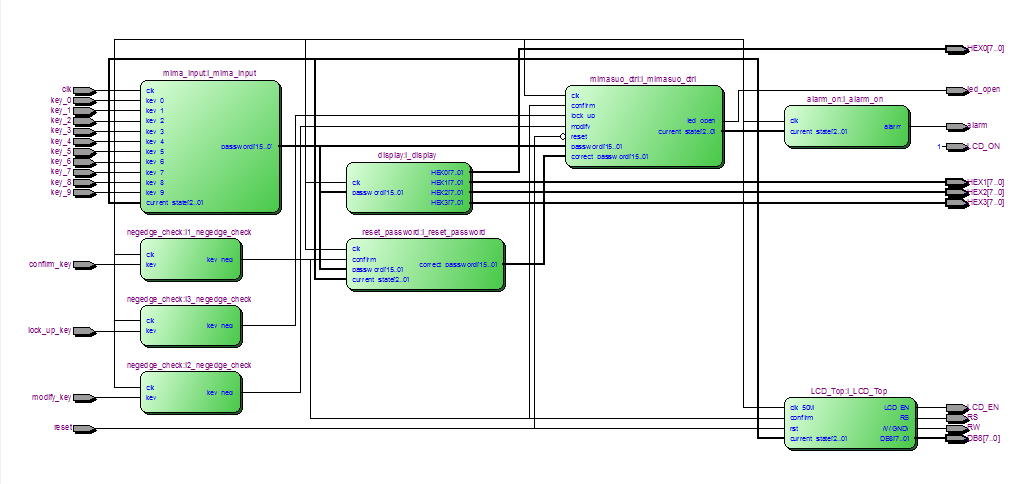
Task: Select the reset input pin
Action: [84, 429]
